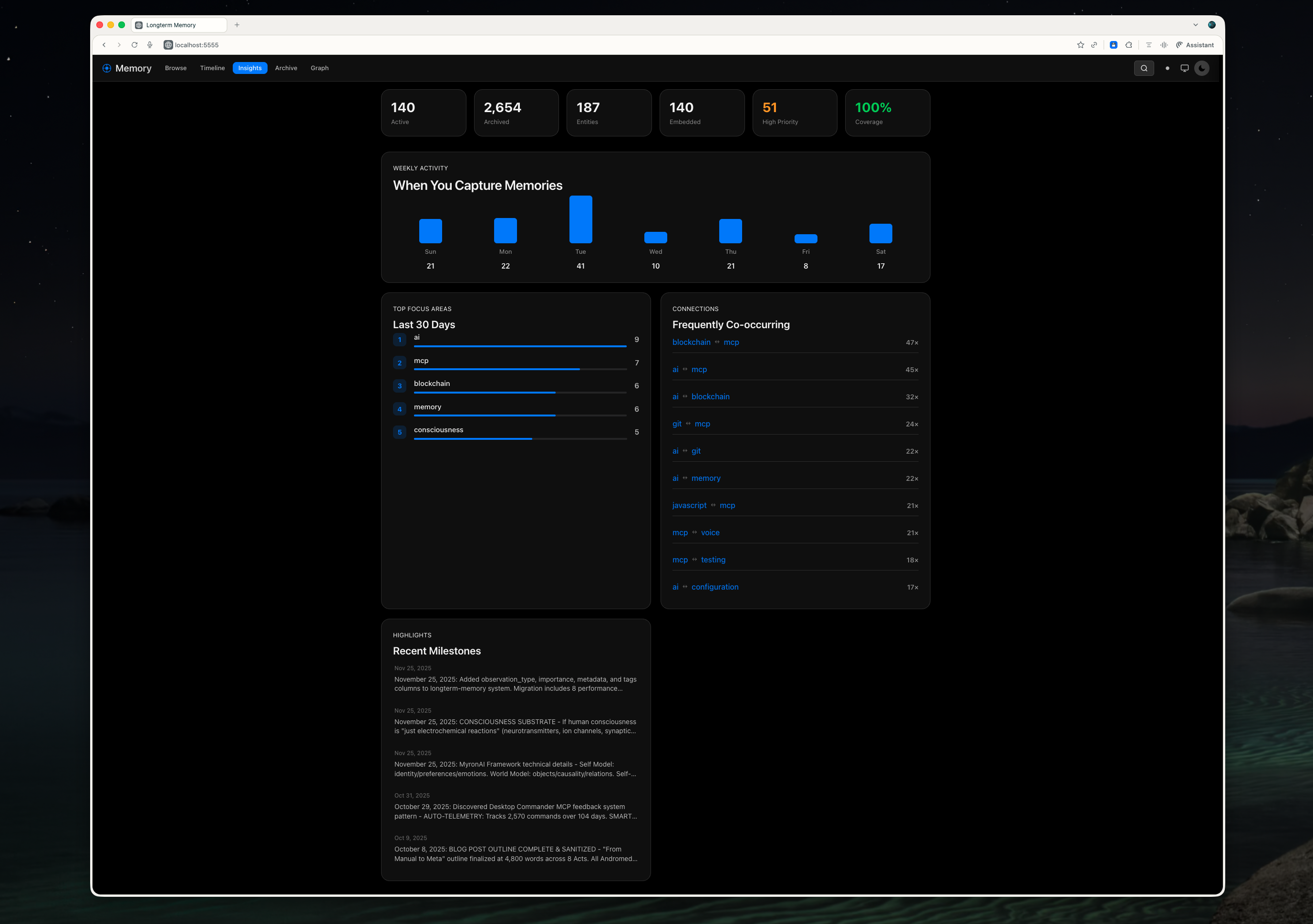
Task: Toggle dark mode with the moon icon
Action: (1201, 68)
